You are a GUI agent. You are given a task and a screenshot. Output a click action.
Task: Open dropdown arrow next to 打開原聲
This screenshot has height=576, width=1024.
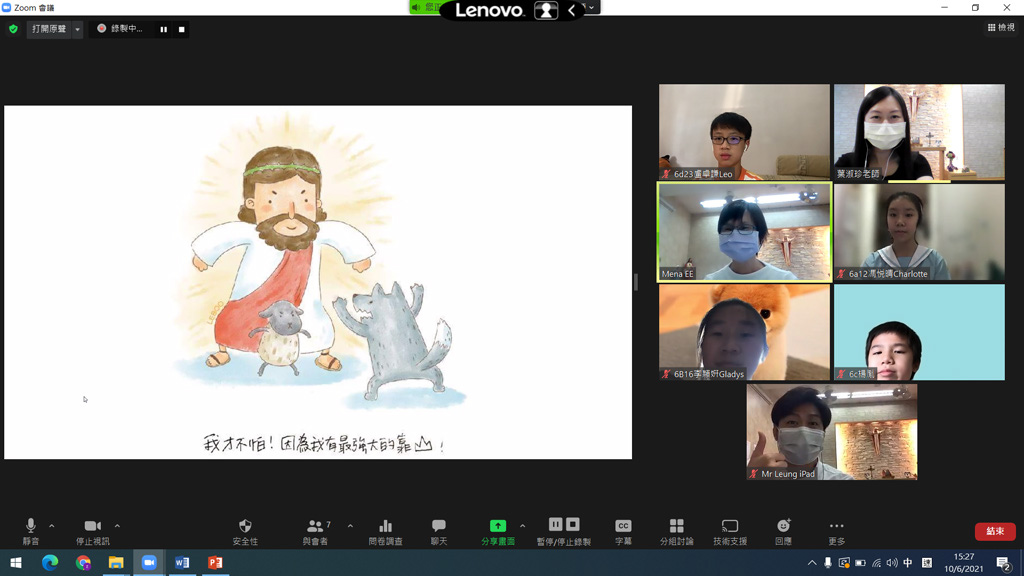[x=77, y=29]
